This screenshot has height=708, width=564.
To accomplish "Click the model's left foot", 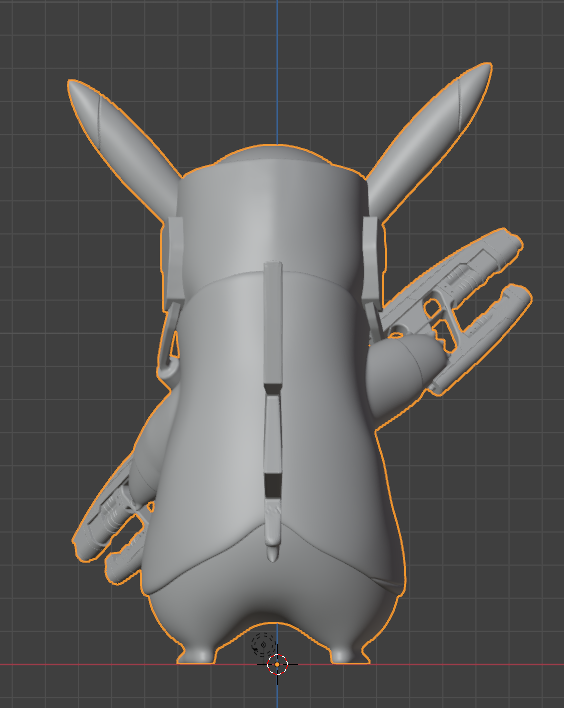I will pyautogui.click(x=196, y=654).
